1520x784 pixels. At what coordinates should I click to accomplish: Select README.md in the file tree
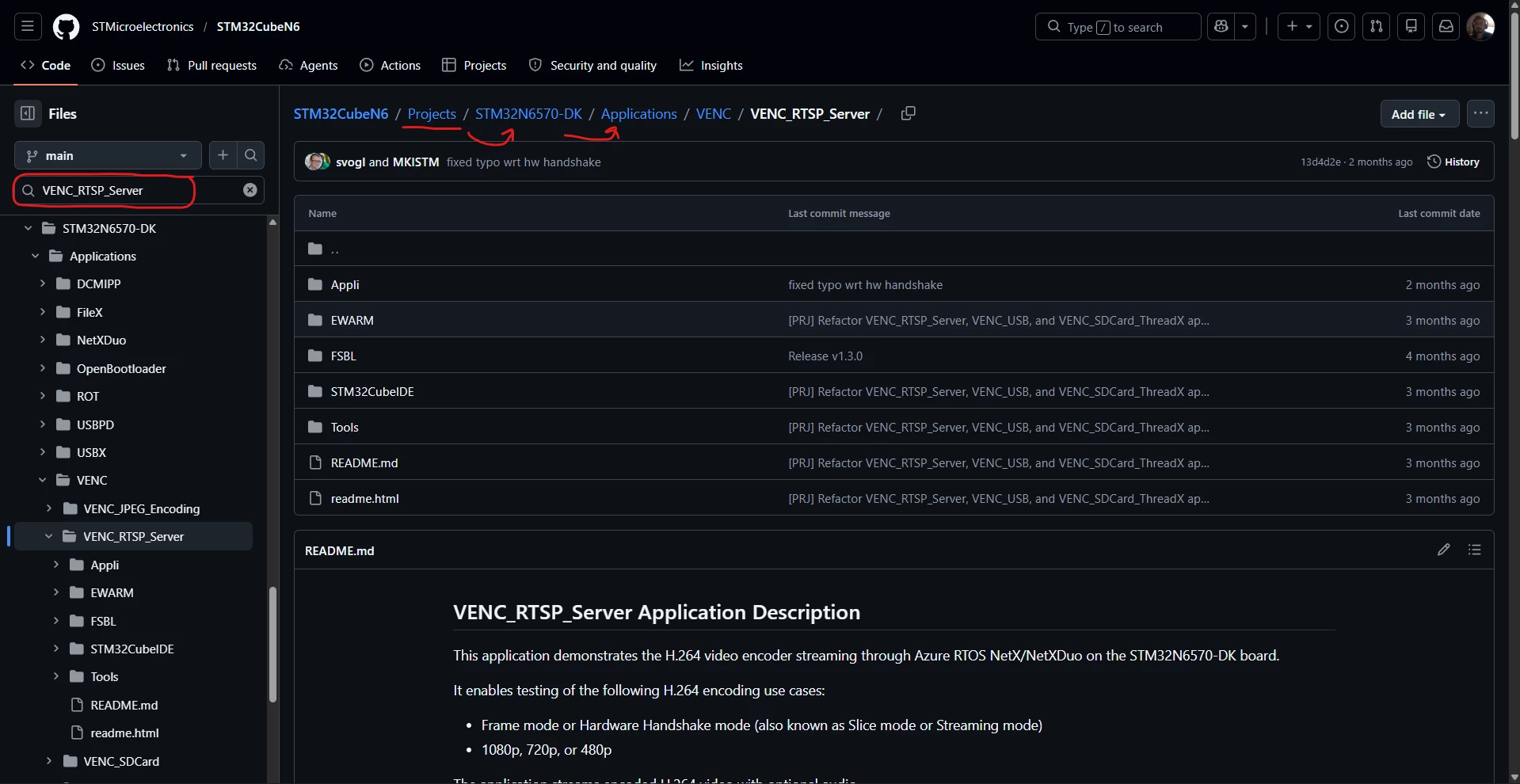pos(124,705)
